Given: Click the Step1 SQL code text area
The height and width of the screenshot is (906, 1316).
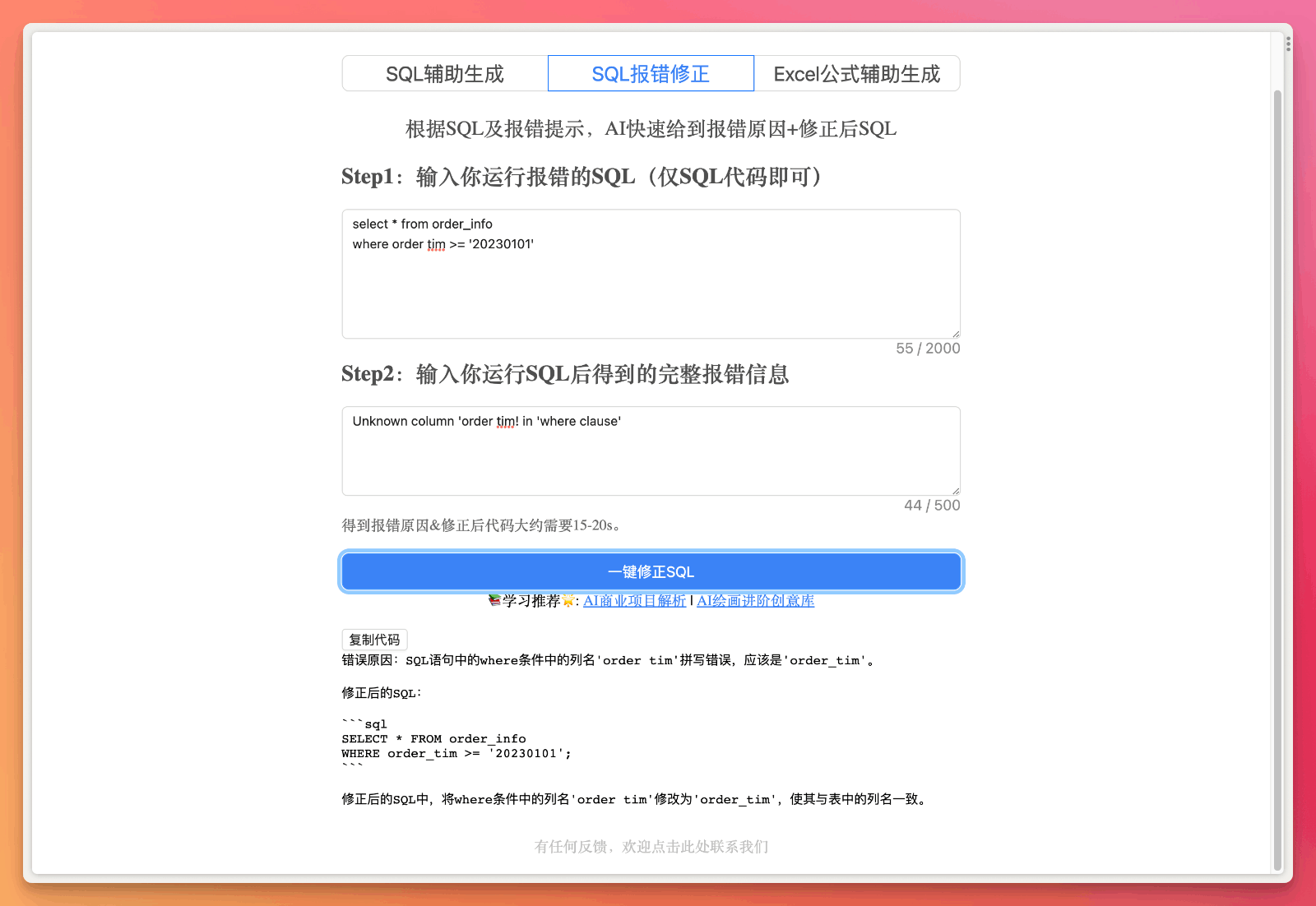Looking at the screenshot, I should (651, 274).
